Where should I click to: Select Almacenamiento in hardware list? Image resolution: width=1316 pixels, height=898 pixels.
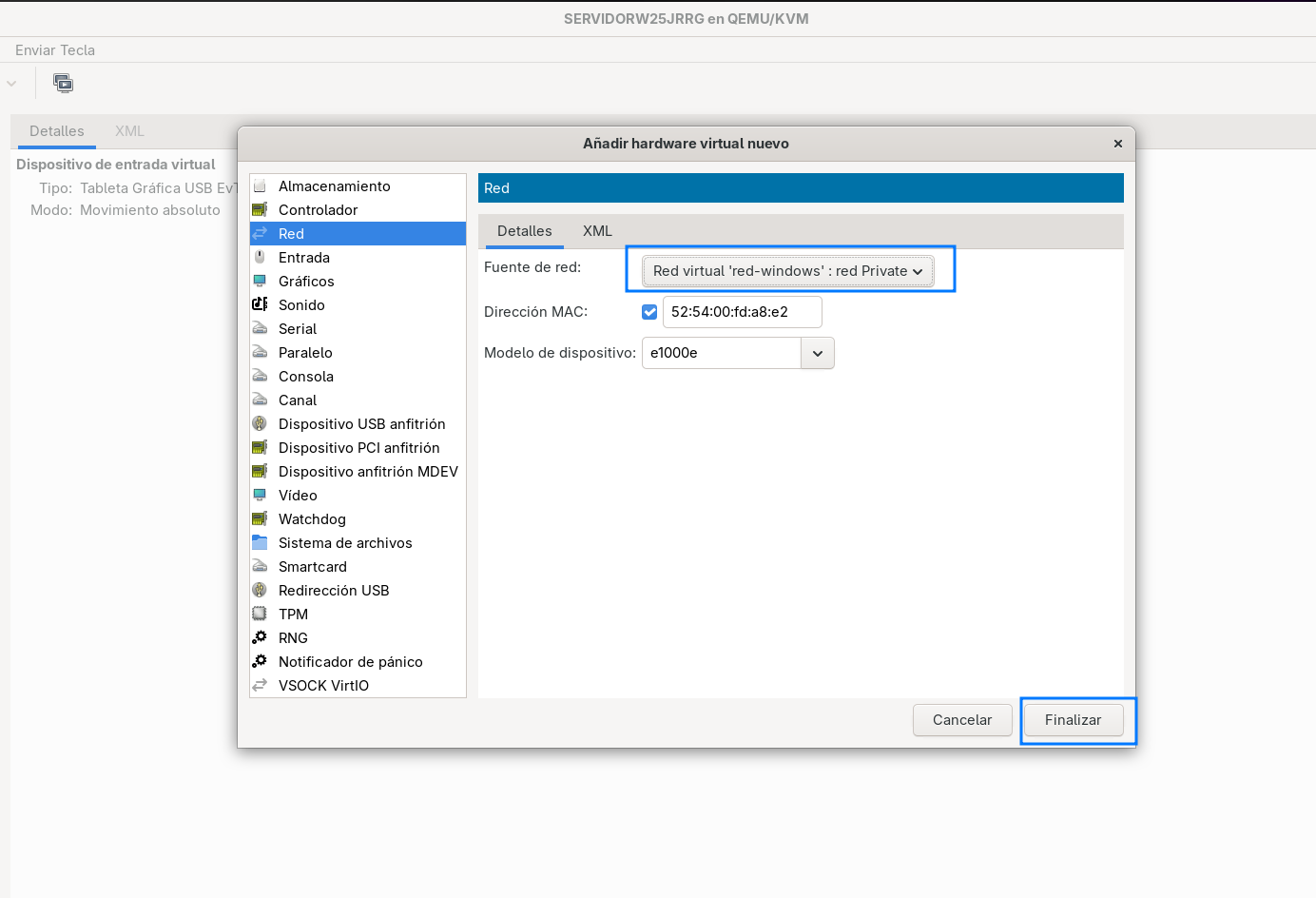[358, 186]
